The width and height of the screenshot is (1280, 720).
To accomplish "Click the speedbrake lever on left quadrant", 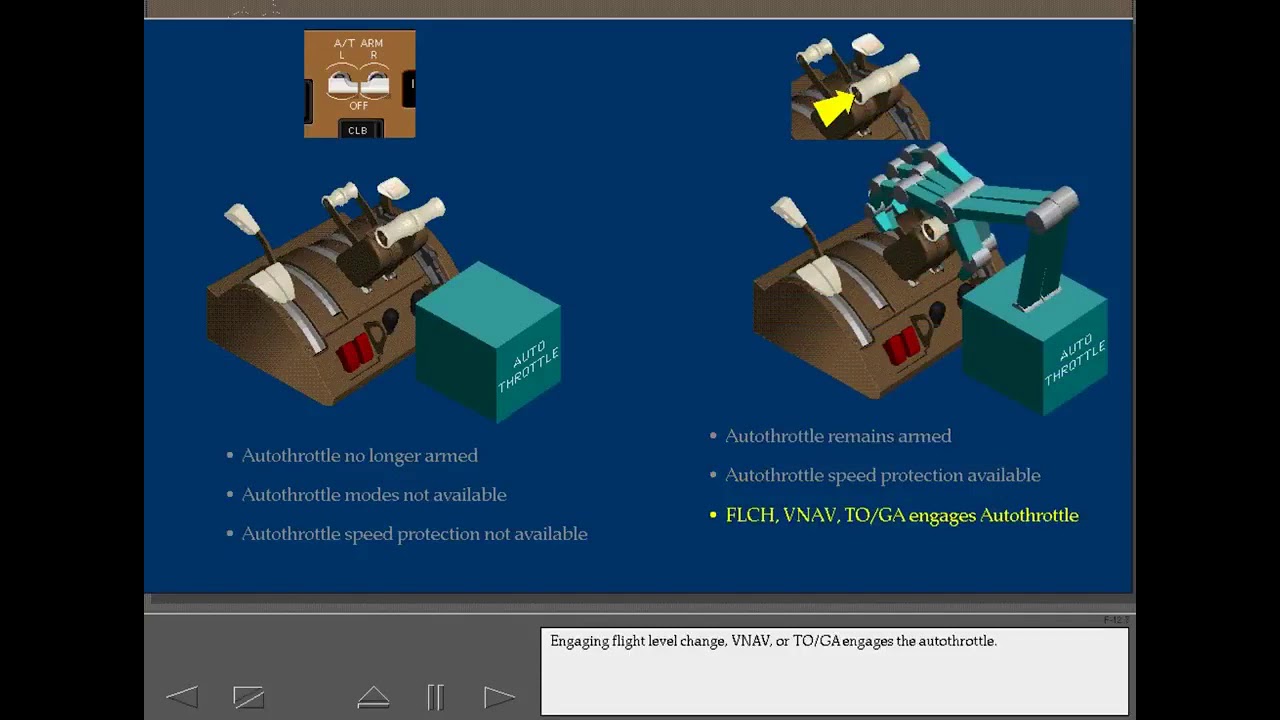I will (x=260, y=254).
